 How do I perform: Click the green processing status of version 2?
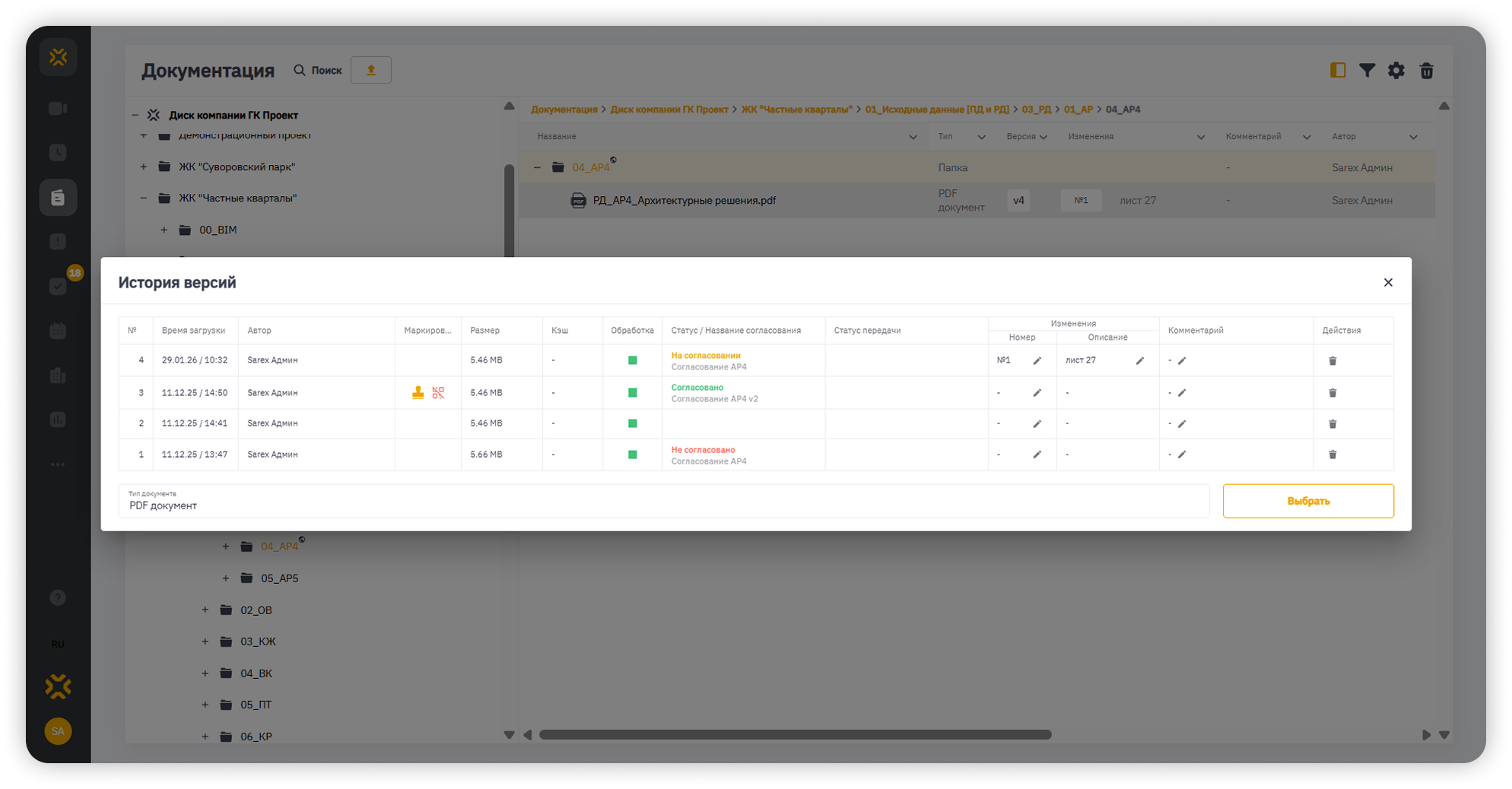[x=632, y=423]
